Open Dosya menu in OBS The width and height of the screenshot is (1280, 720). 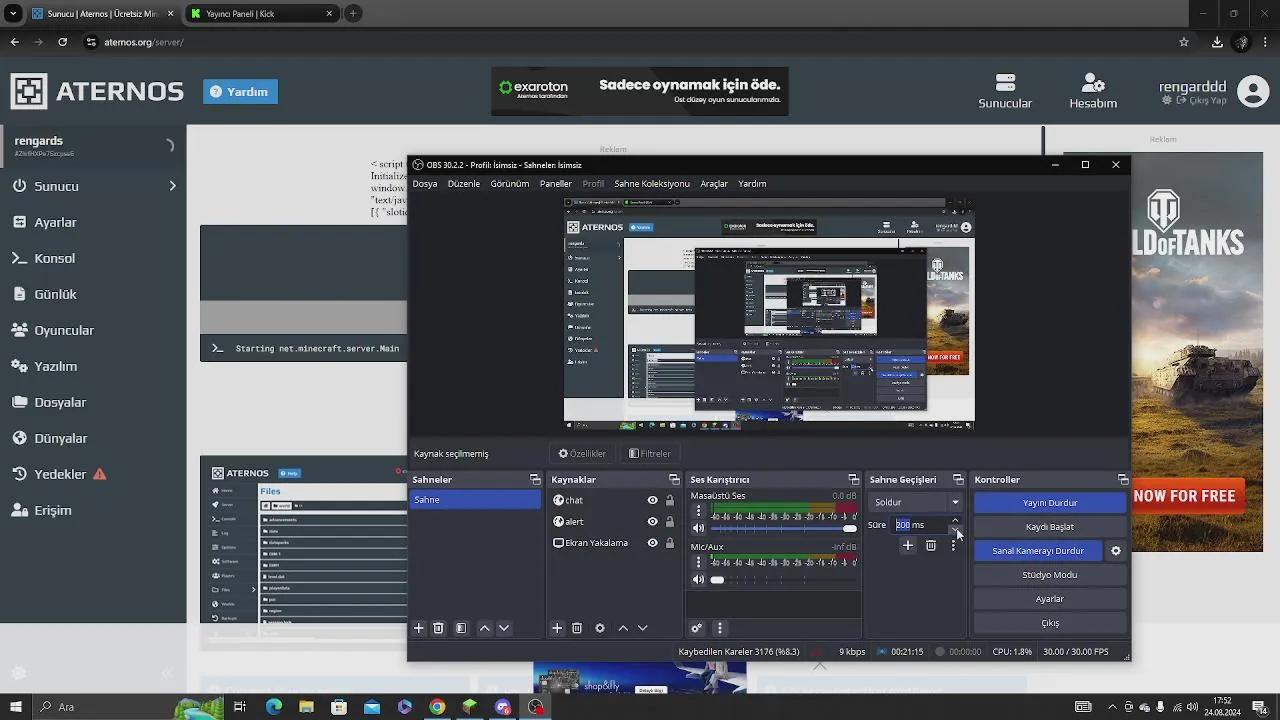[x=425, y=184]
